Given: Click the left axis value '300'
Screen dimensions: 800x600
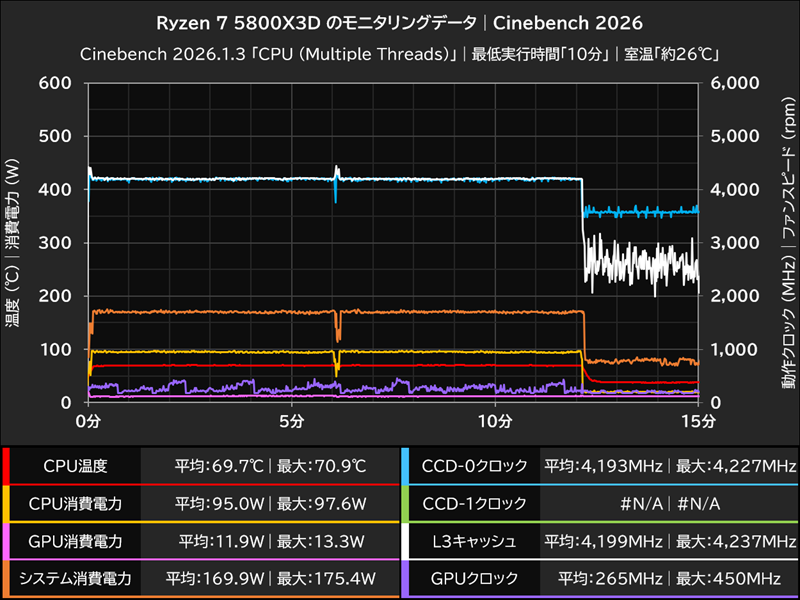Looking at the screenshot, I should 55,243.
